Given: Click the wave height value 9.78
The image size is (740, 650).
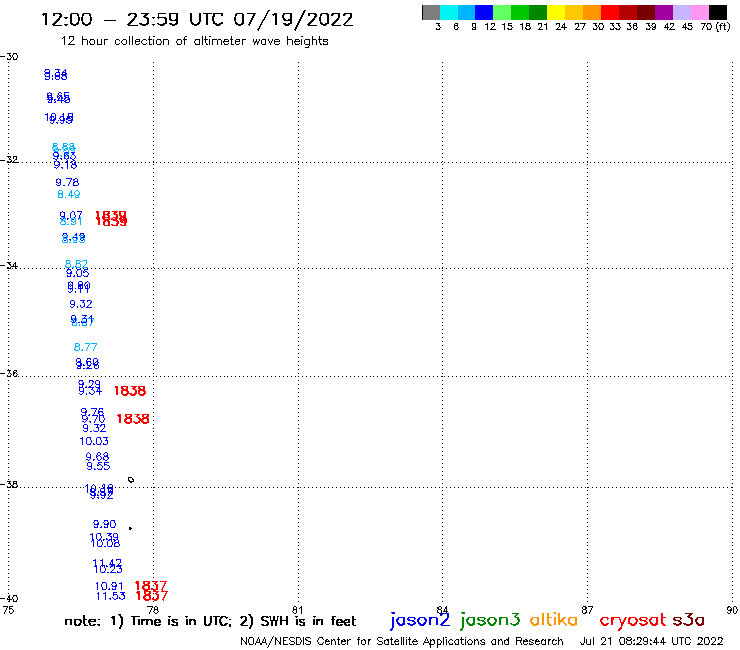Looking at the screenshot, I should click(67, 182).
